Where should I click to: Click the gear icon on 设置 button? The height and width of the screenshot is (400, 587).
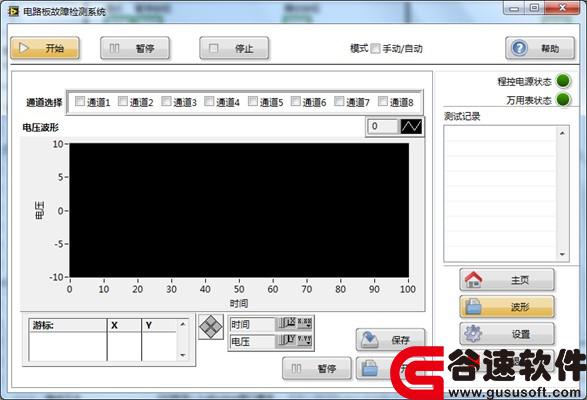(x=473, y=333)
